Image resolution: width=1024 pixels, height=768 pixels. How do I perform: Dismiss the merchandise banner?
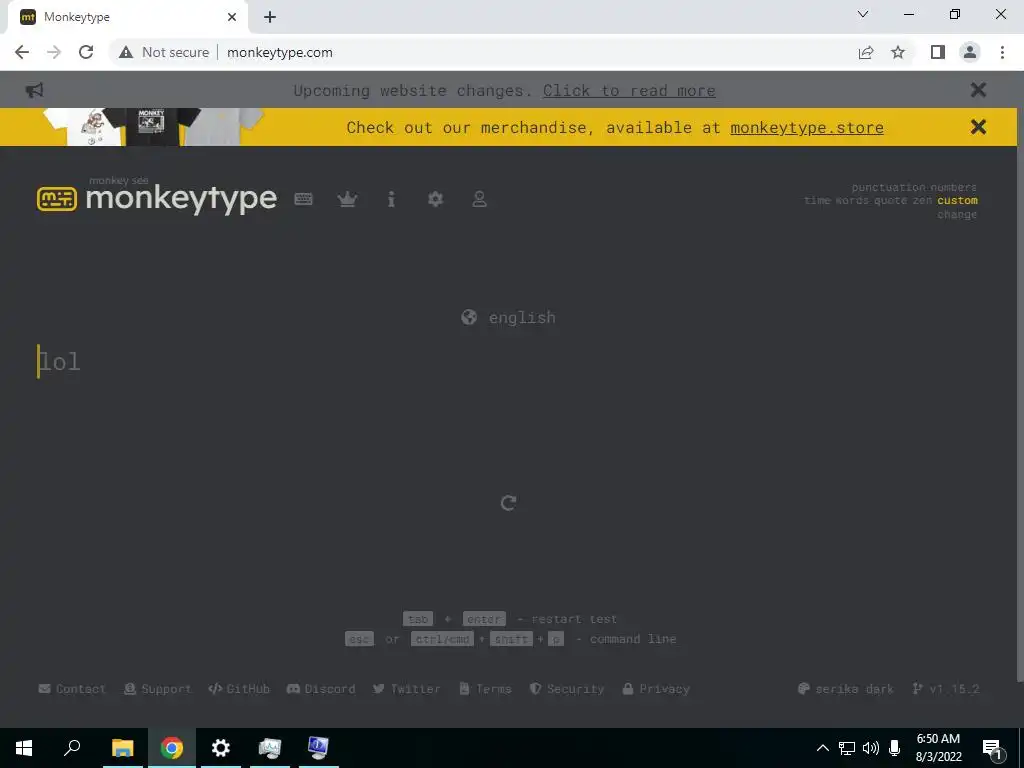[x=978, y=127]
